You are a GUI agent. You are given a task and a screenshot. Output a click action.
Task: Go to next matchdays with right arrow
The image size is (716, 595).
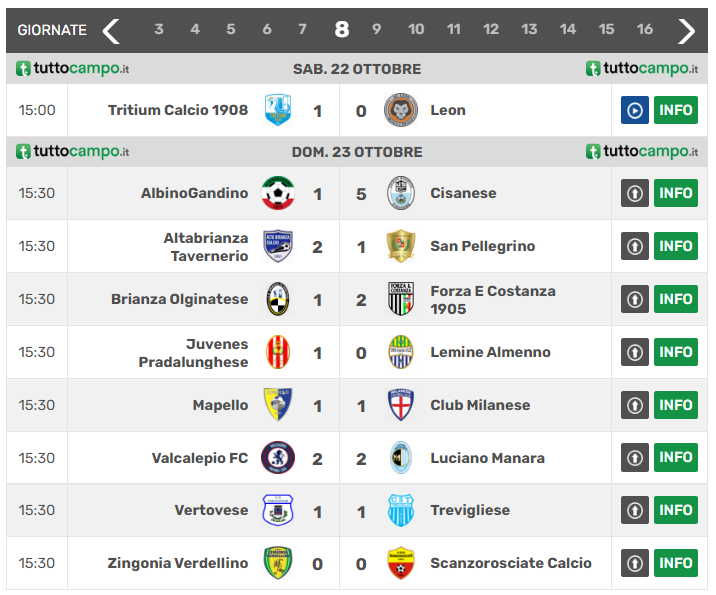tap(686, 30)
